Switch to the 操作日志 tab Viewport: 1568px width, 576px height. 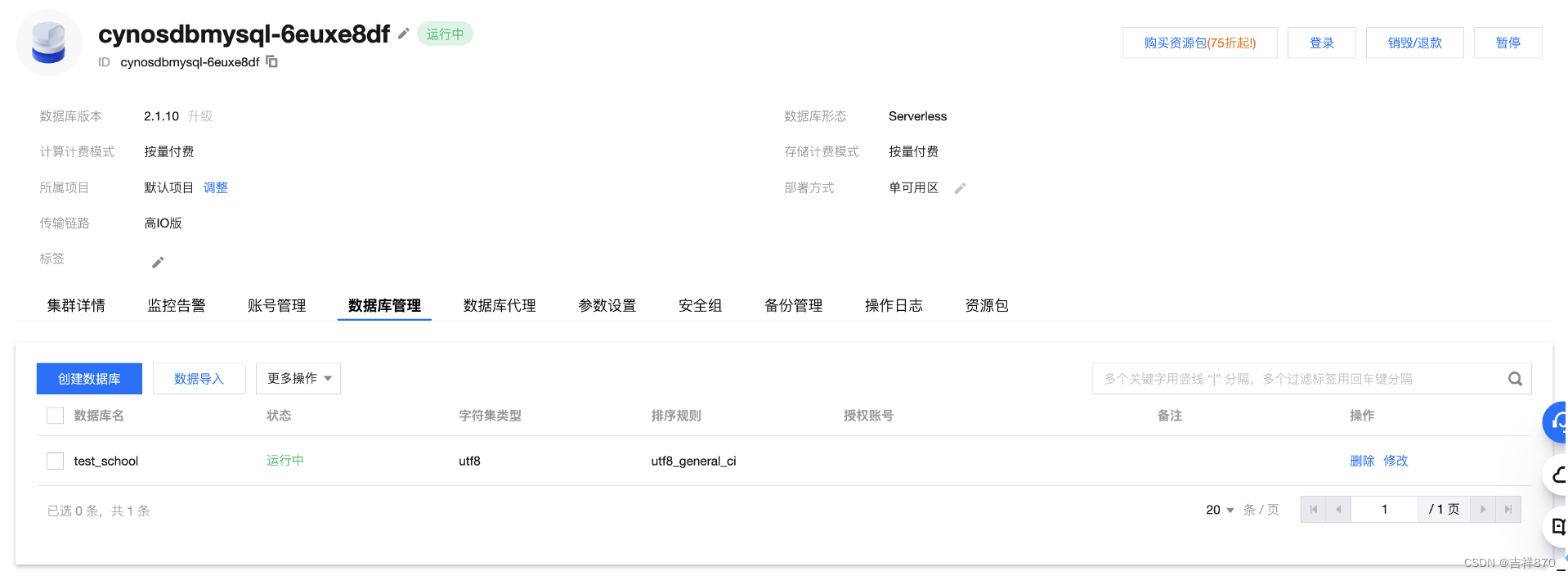coord(894,305)
